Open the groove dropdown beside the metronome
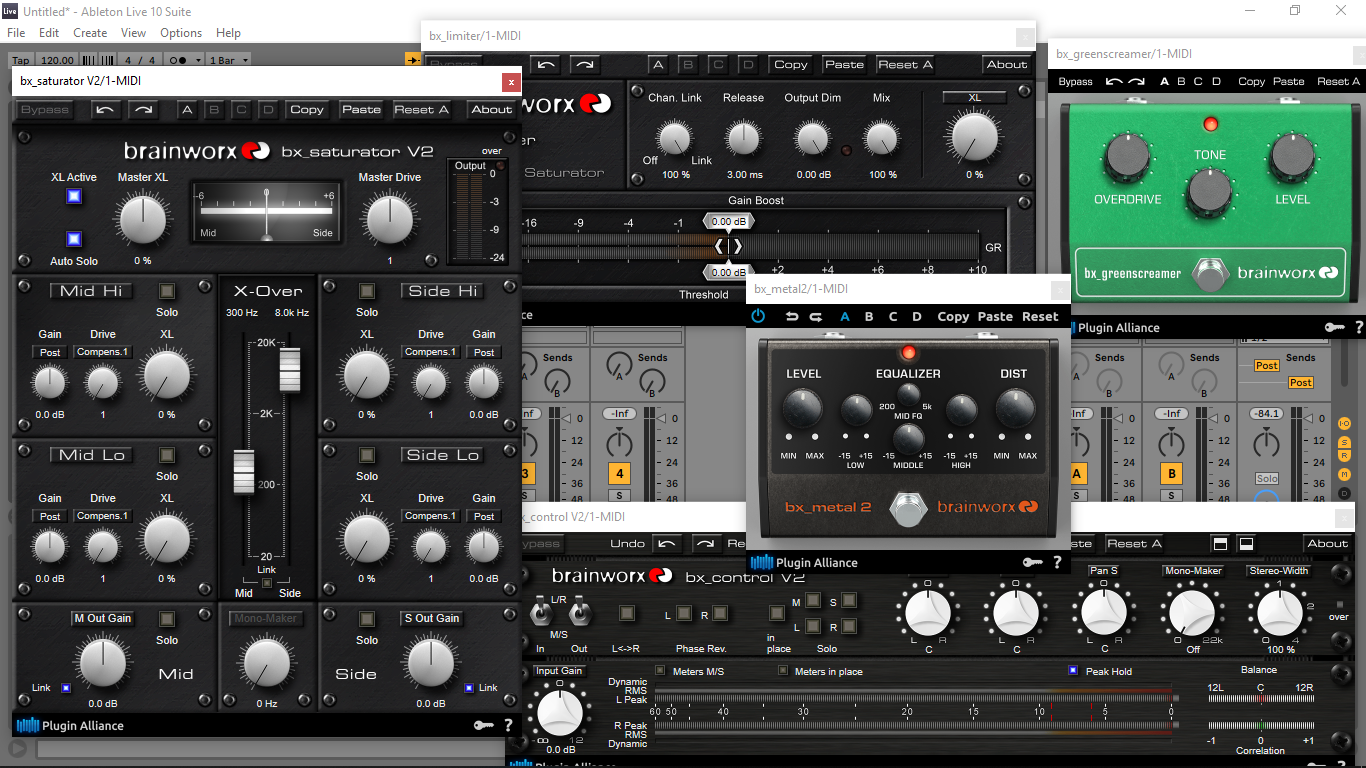Image resolution: width=1366 pixels, height=768 pixels. click(x=198, y=59)
